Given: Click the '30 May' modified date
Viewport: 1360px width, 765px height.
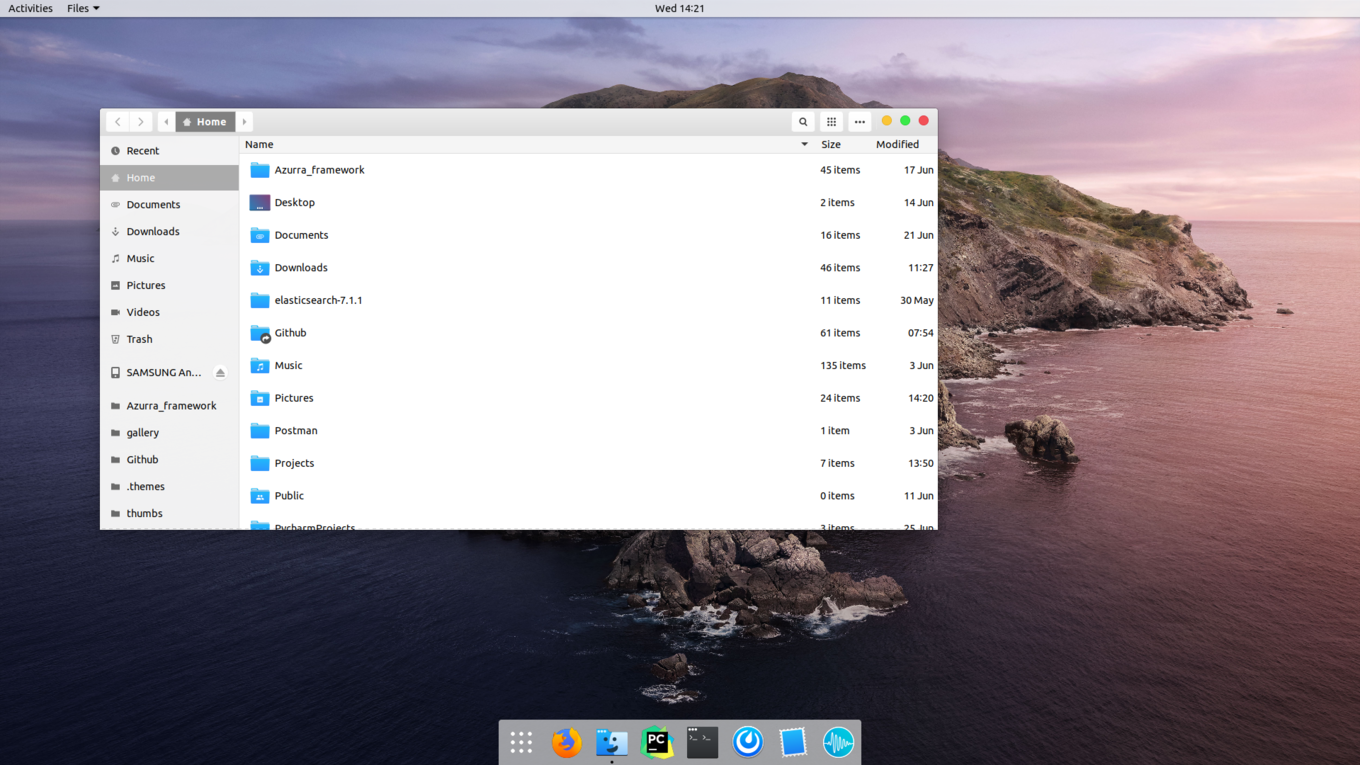Looking at the screenshot, I should click(917, 301).
